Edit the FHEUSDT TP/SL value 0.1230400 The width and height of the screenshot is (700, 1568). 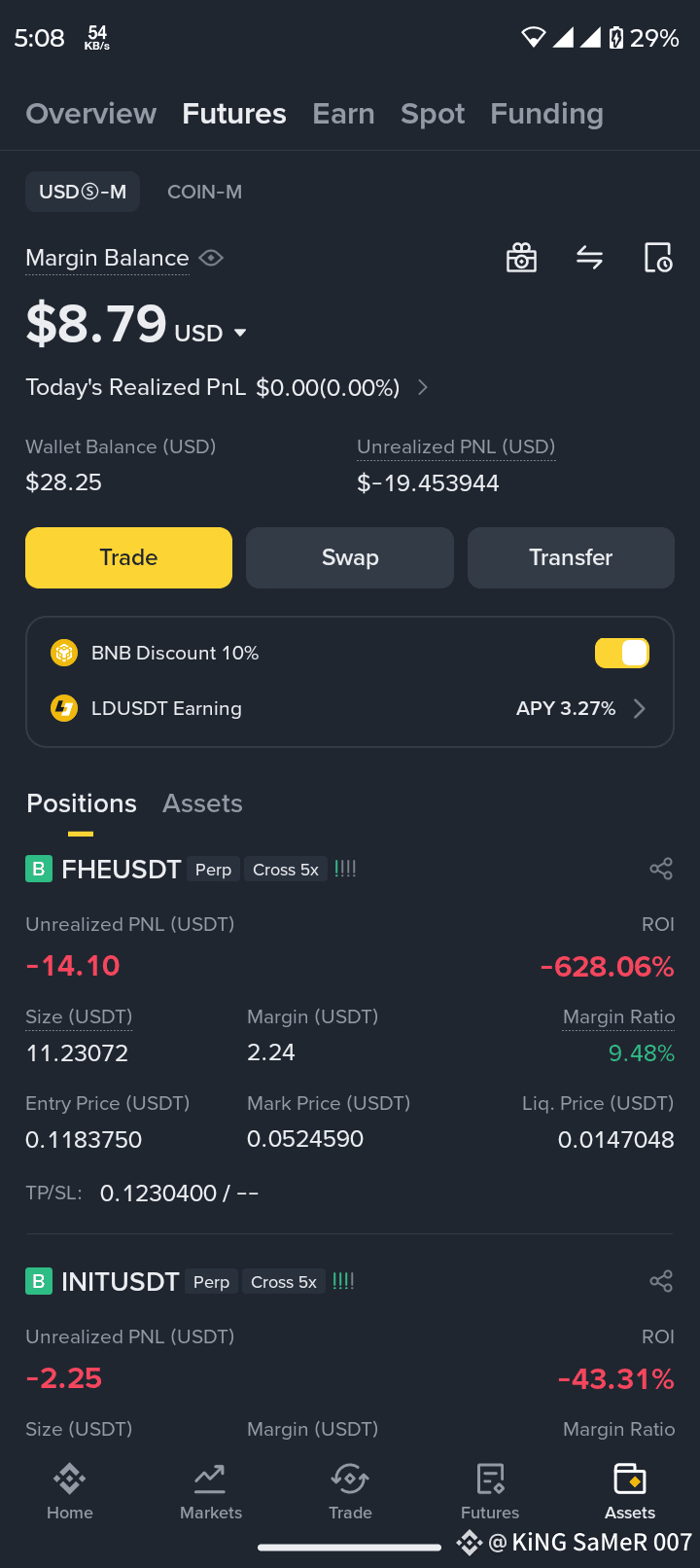[158, 1193]
